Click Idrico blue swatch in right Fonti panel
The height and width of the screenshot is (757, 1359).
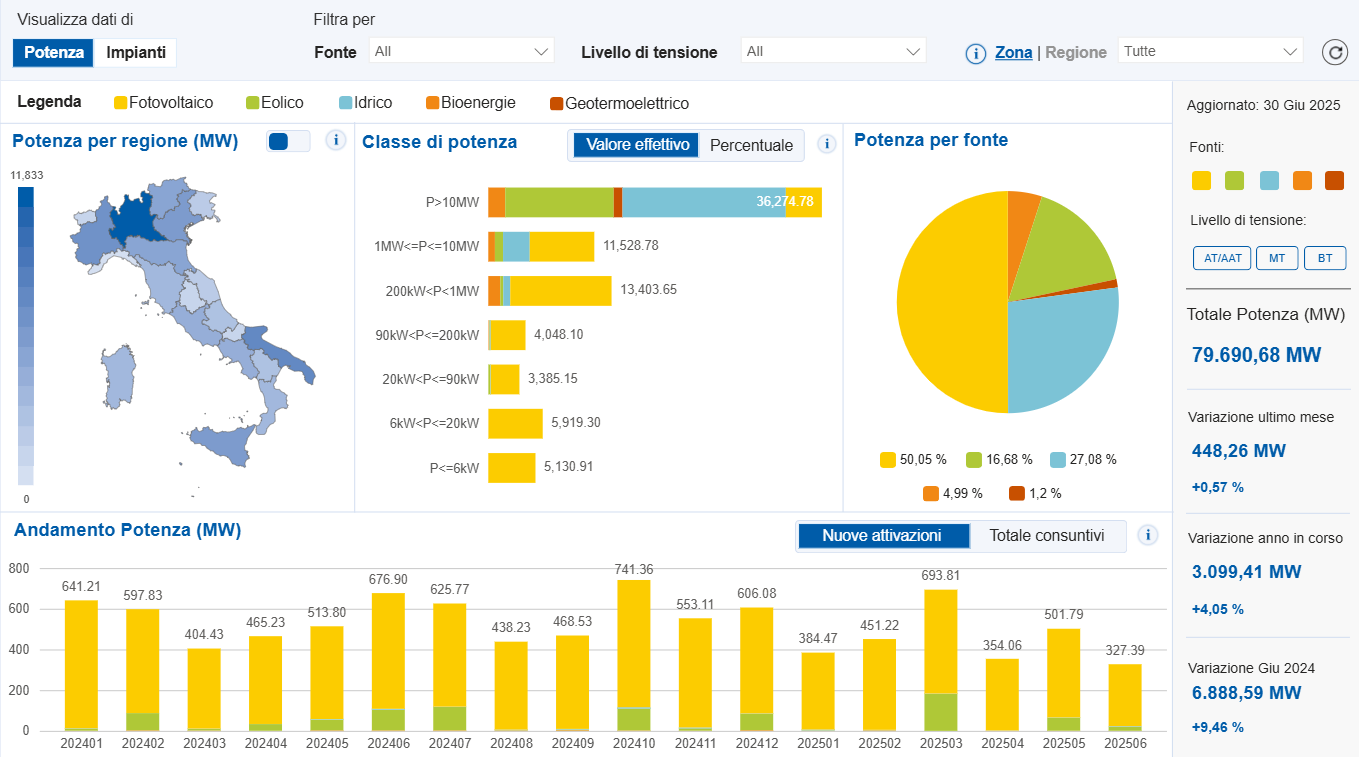click(1269, 180)
